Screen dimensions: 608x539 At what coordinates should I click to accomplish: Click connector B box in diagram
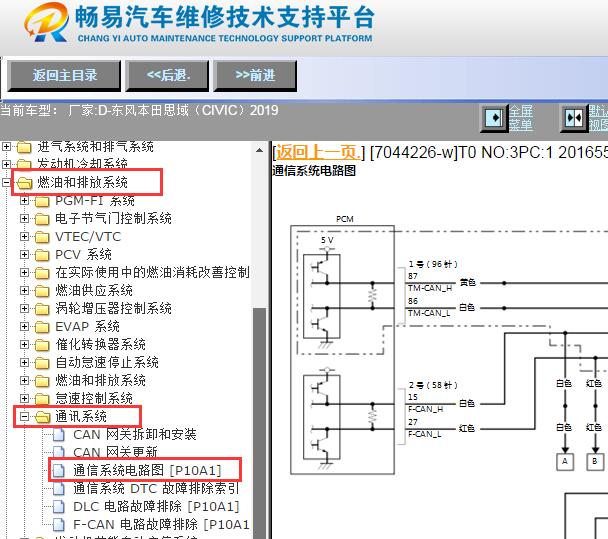click(595, 462)
